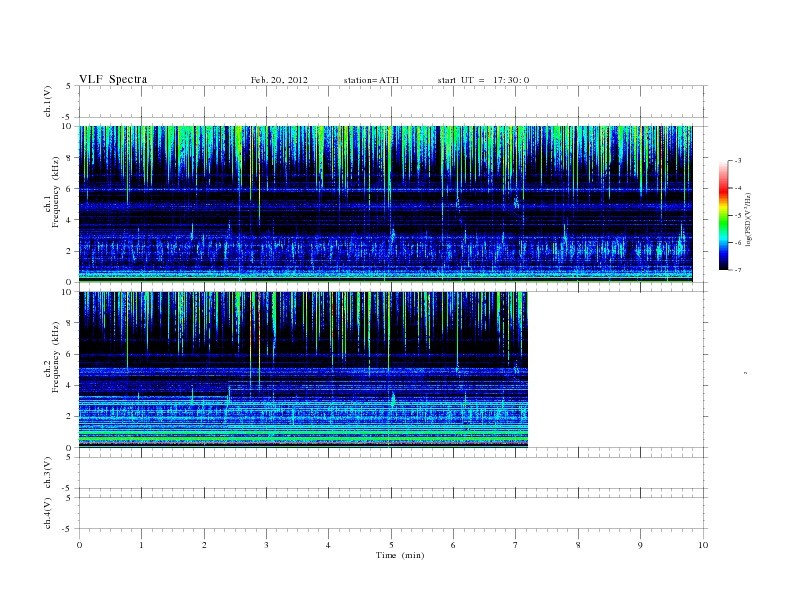Image resolution: width=792 pixels, height=612 pixels.
Task: Click the "-6" colorbar tick value
Action: (737, 242)
